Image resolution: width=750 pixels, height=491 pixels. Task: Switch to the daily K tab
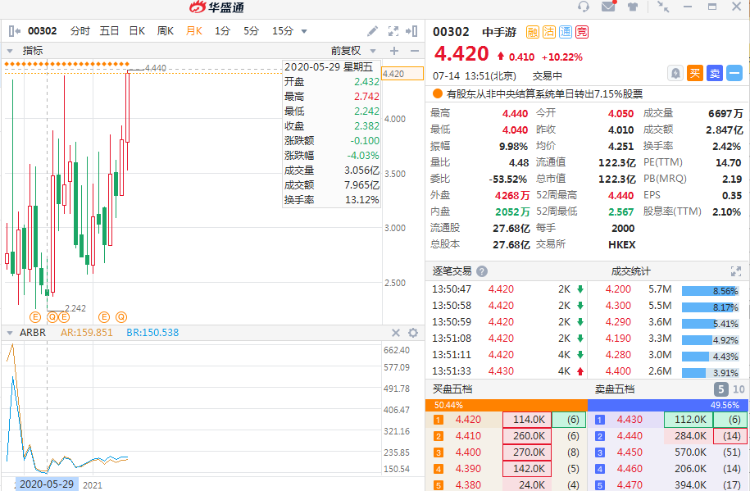[x=137, y=31]
